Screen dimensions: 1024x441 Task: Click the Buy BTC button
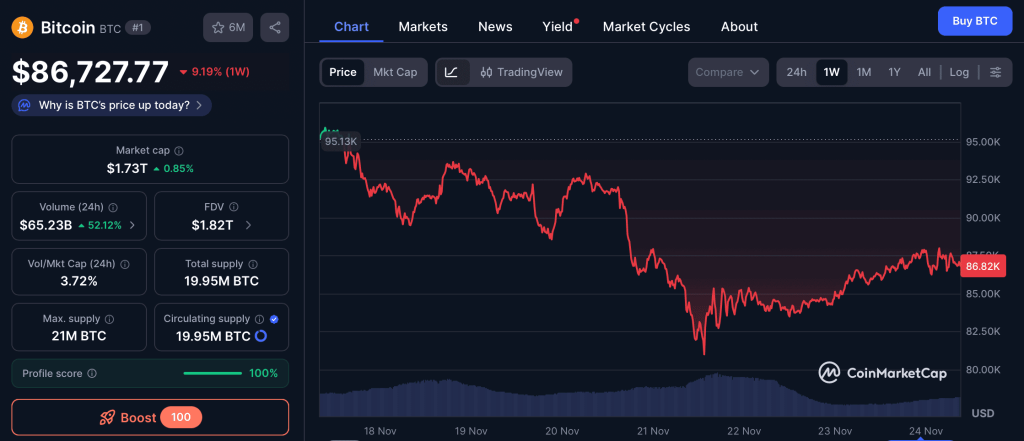click(x=974, y=21)
